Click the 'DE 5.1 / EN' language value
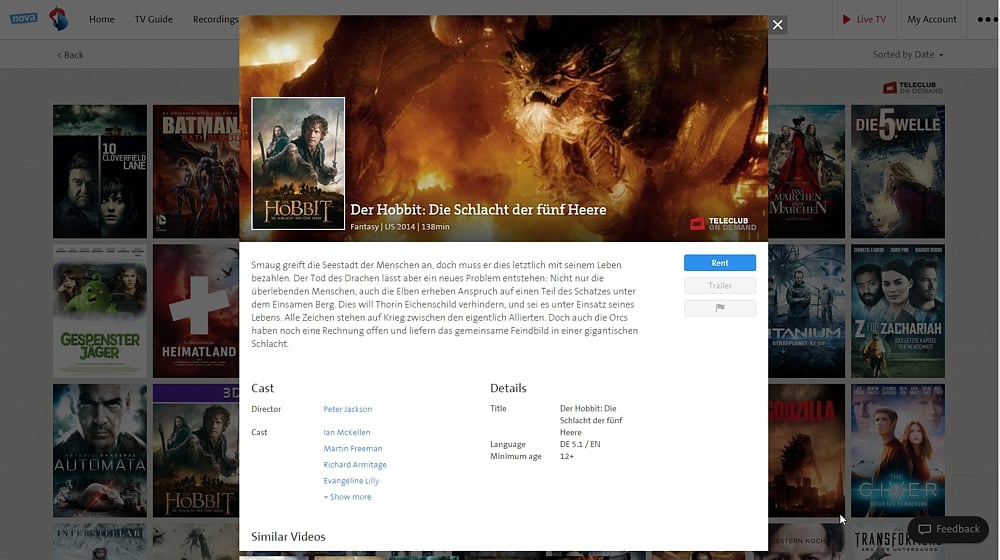 pos(580,445)
